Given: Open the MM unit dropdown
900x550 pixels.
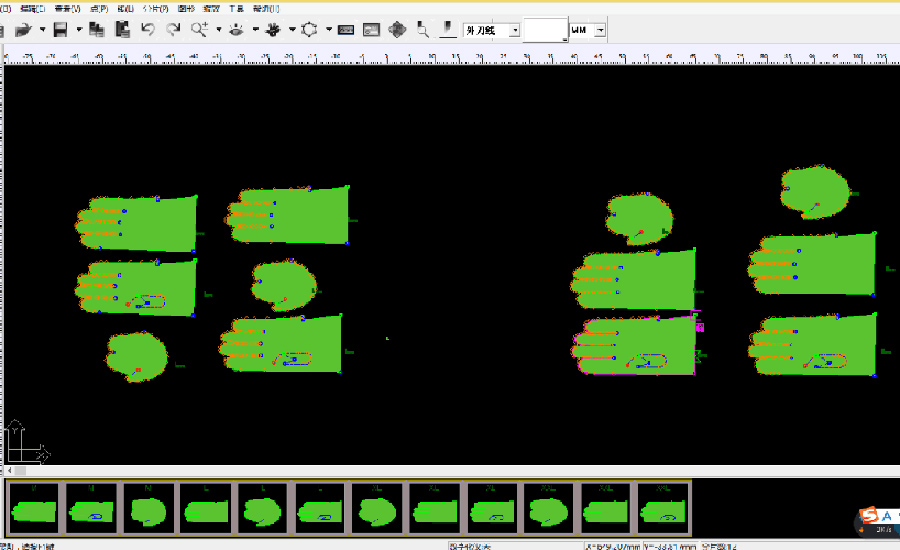Looking at the screenshot, I should pyautogui.click(x=600, y=31).
